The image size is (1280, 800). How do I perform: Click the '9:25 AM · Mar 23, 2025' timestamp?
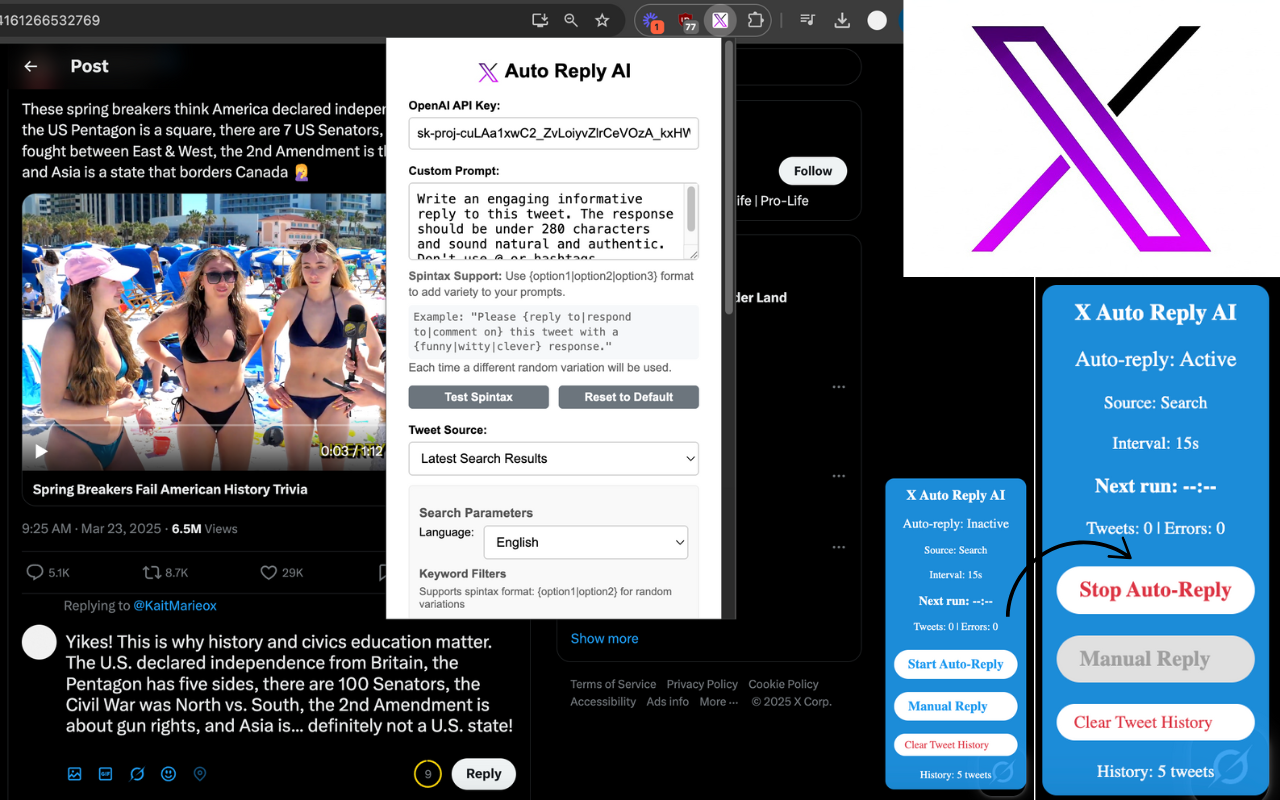pyautogui.click(x=91, y=528)
